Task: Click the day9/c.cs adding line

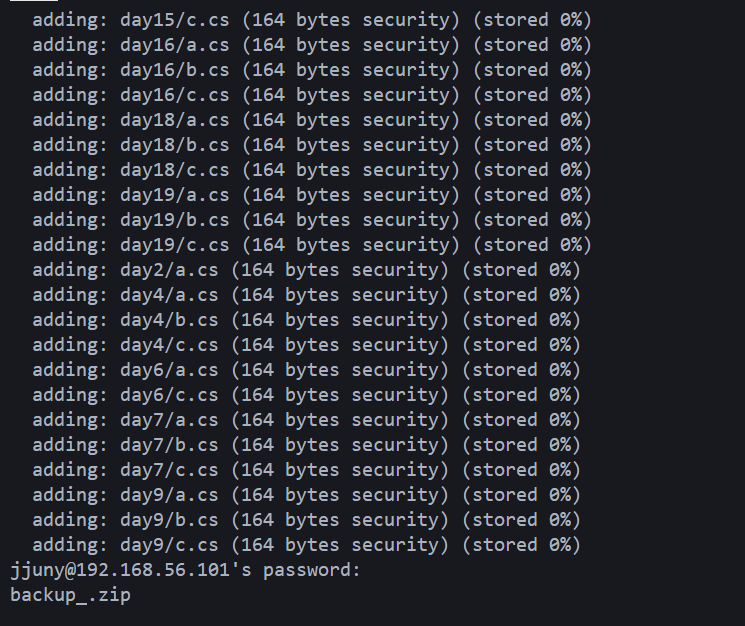Action: [x=306, y=545]
